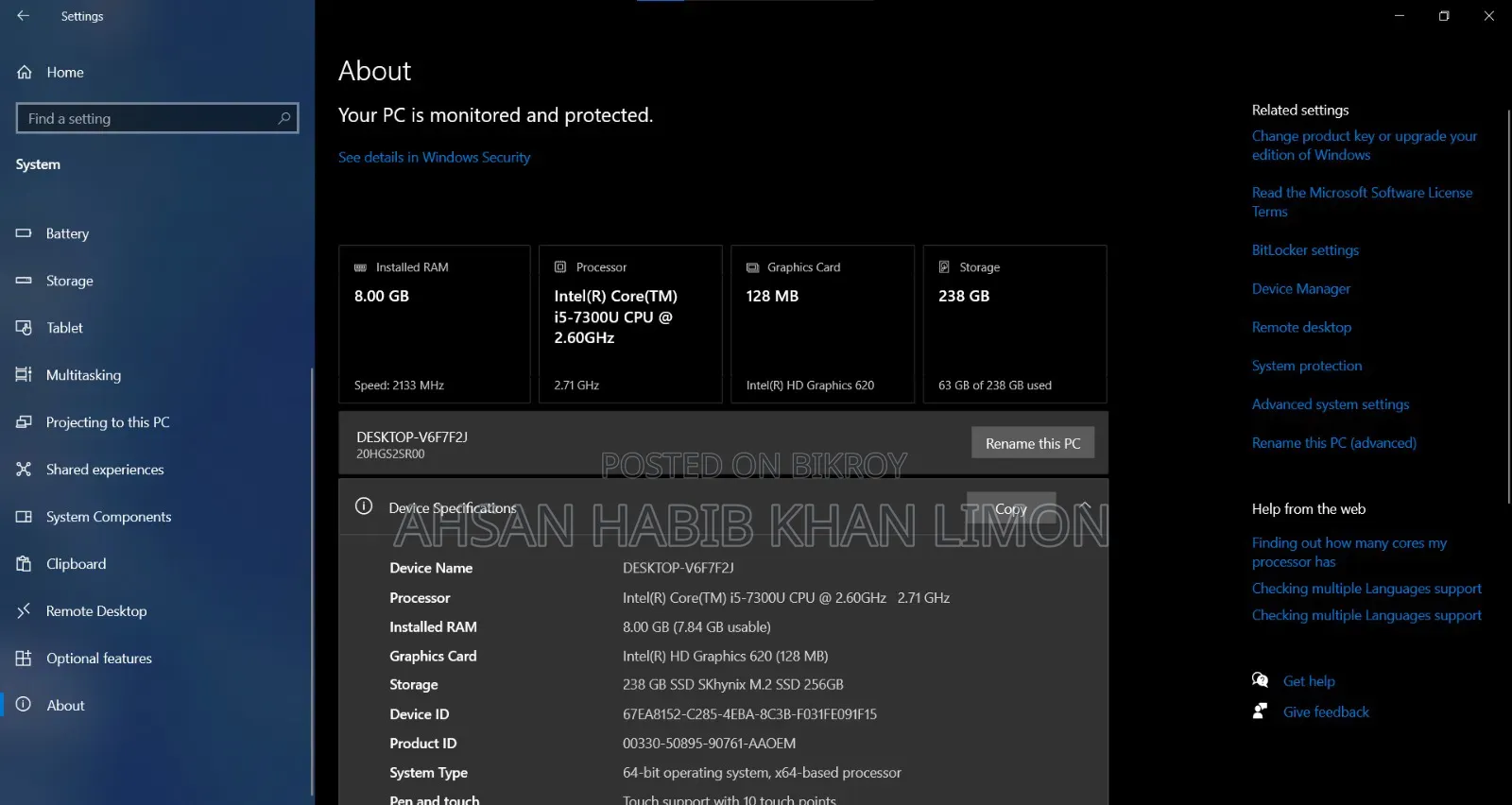Viewport: 1512px width, 805px height.
Task: Collapse the Device Specifications section chevron
Action: (1085, 506)
